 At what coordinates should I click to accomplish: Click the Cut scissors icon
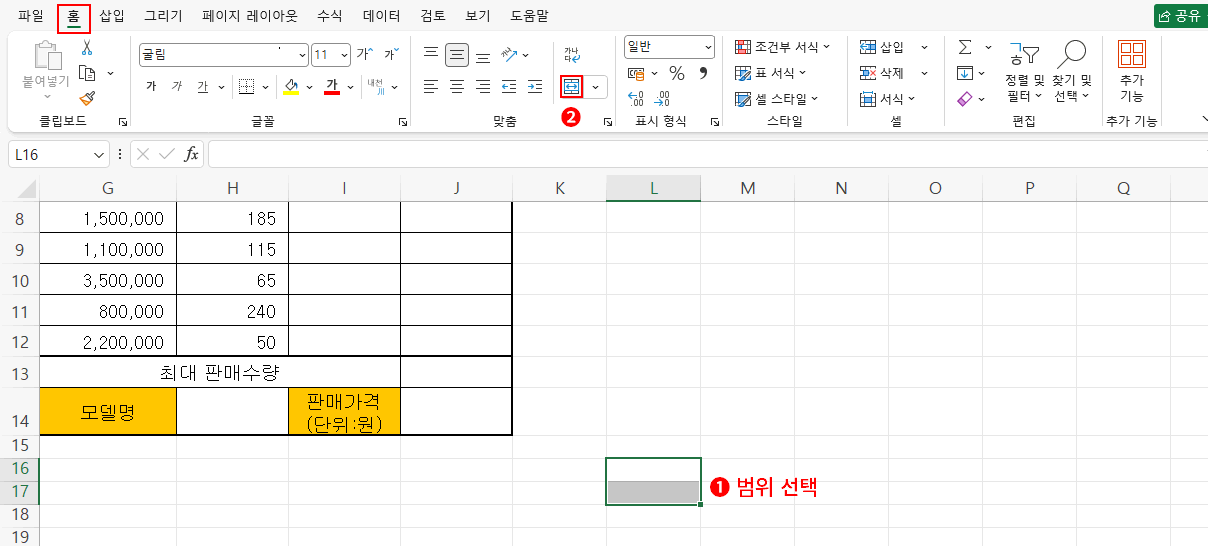pos(87,48)
